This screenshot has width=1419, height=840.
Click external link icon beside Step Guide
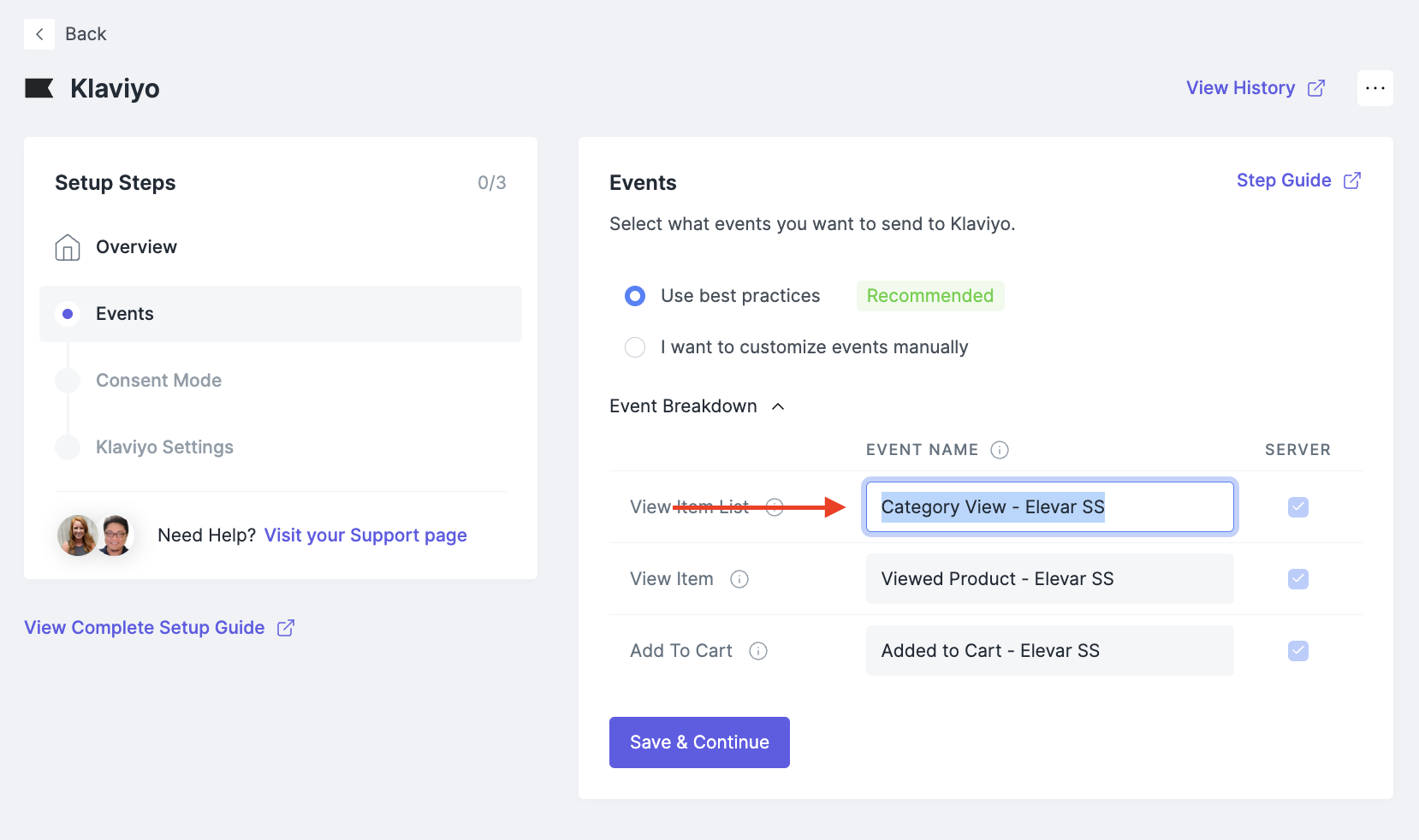[x=1352, y=180]
